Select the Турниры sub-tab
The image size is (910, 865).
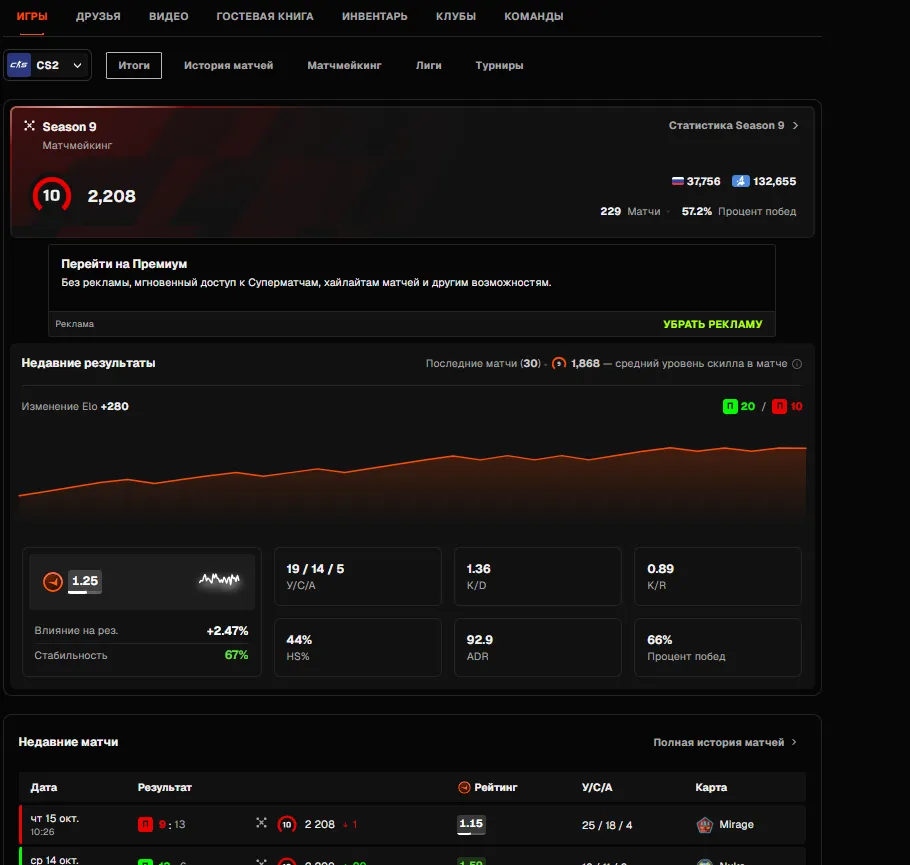click(499, 66)
